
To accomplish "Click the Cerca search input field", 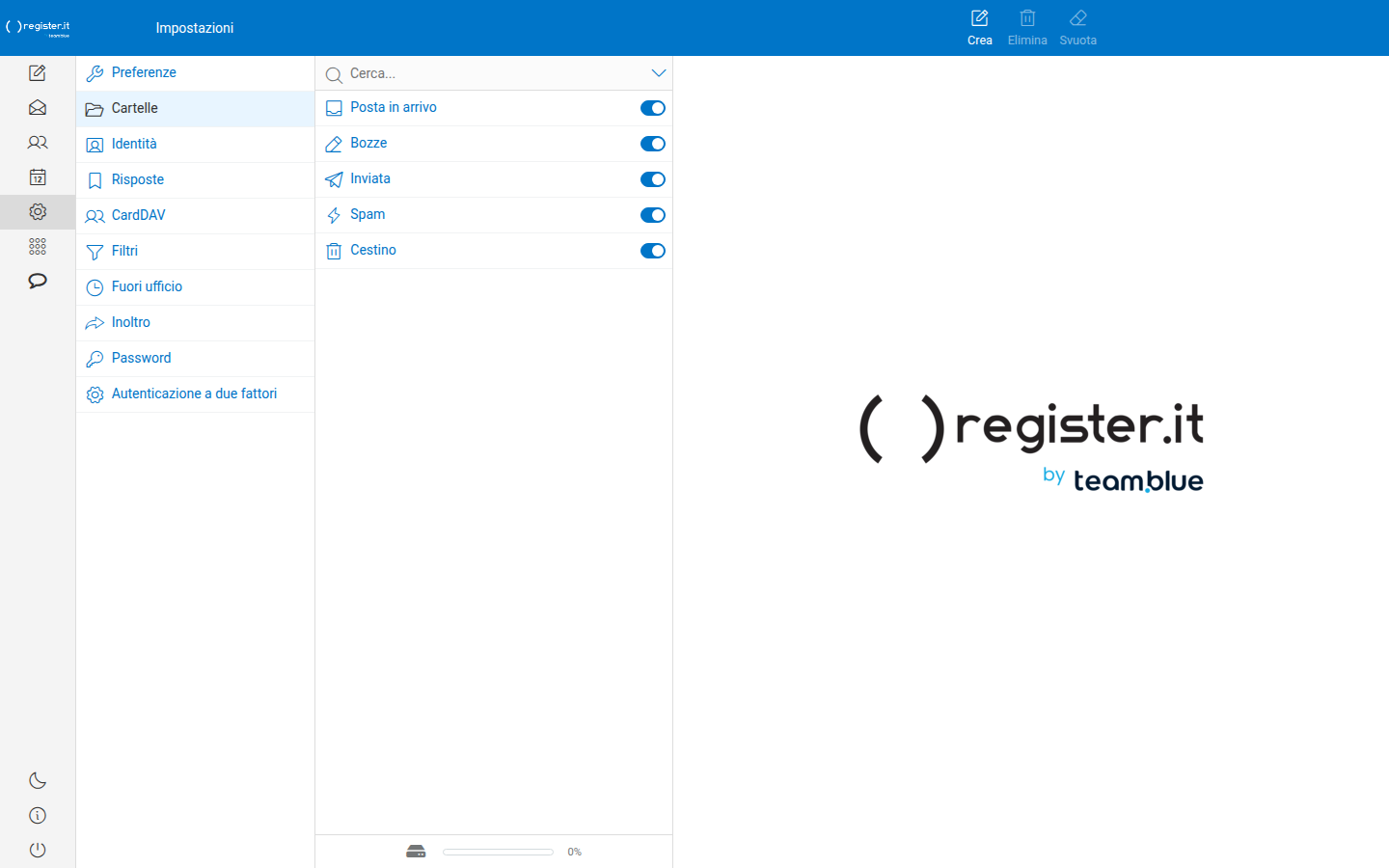I will tap(496, 73).
